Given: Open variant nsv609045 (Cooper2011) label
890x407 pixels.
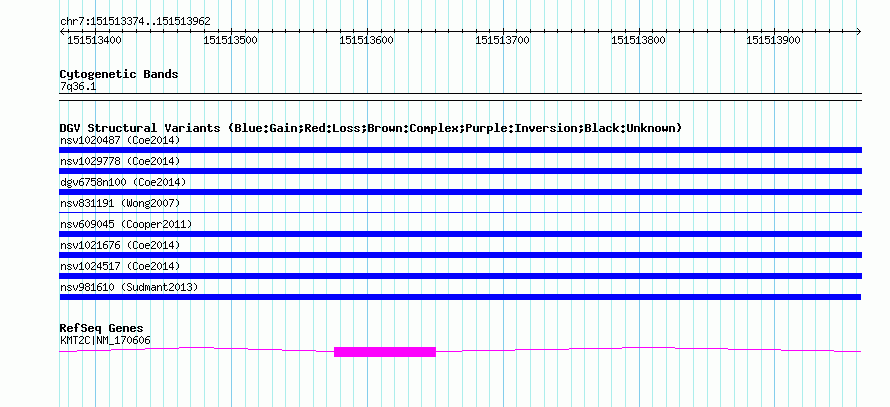Looking at the screenshot, I should (x=126, y=224).
